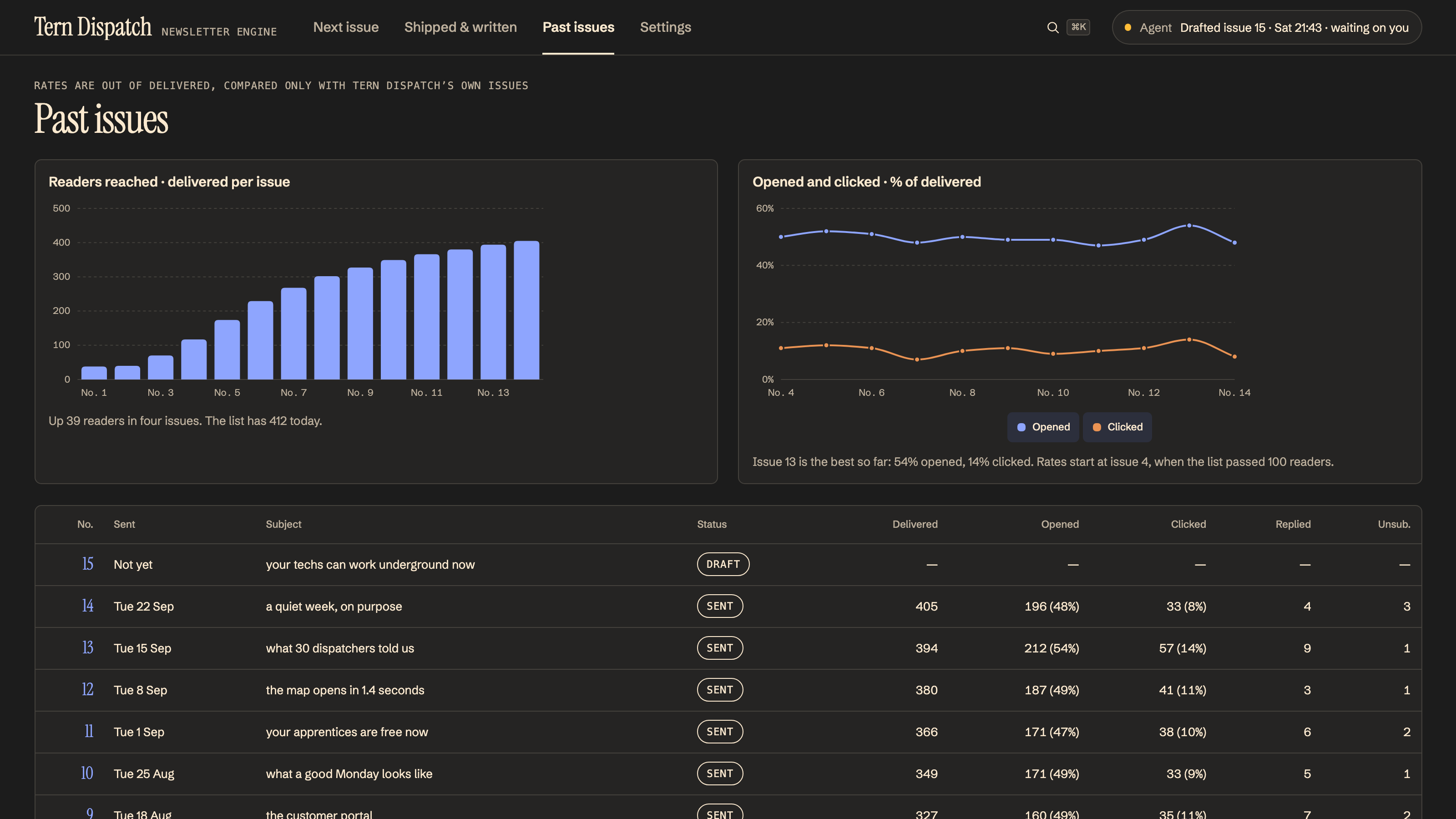Click the SENT badge for issue 10
Screen dimensions: 1456x819
coord(719,773)
